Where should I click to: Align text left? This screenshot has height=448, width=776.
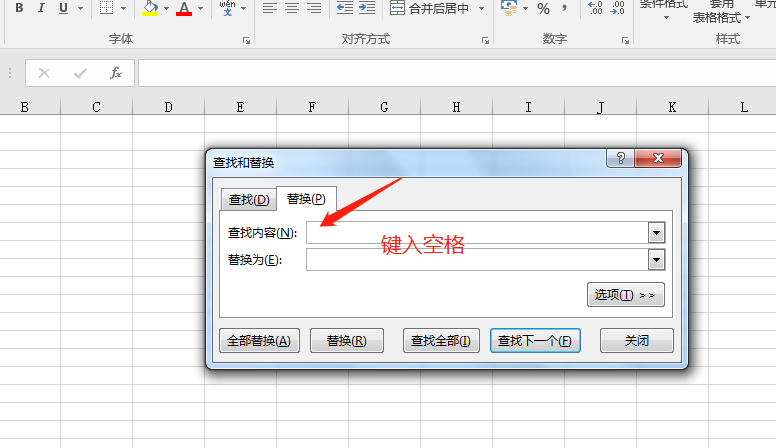[x=270, y=8]
